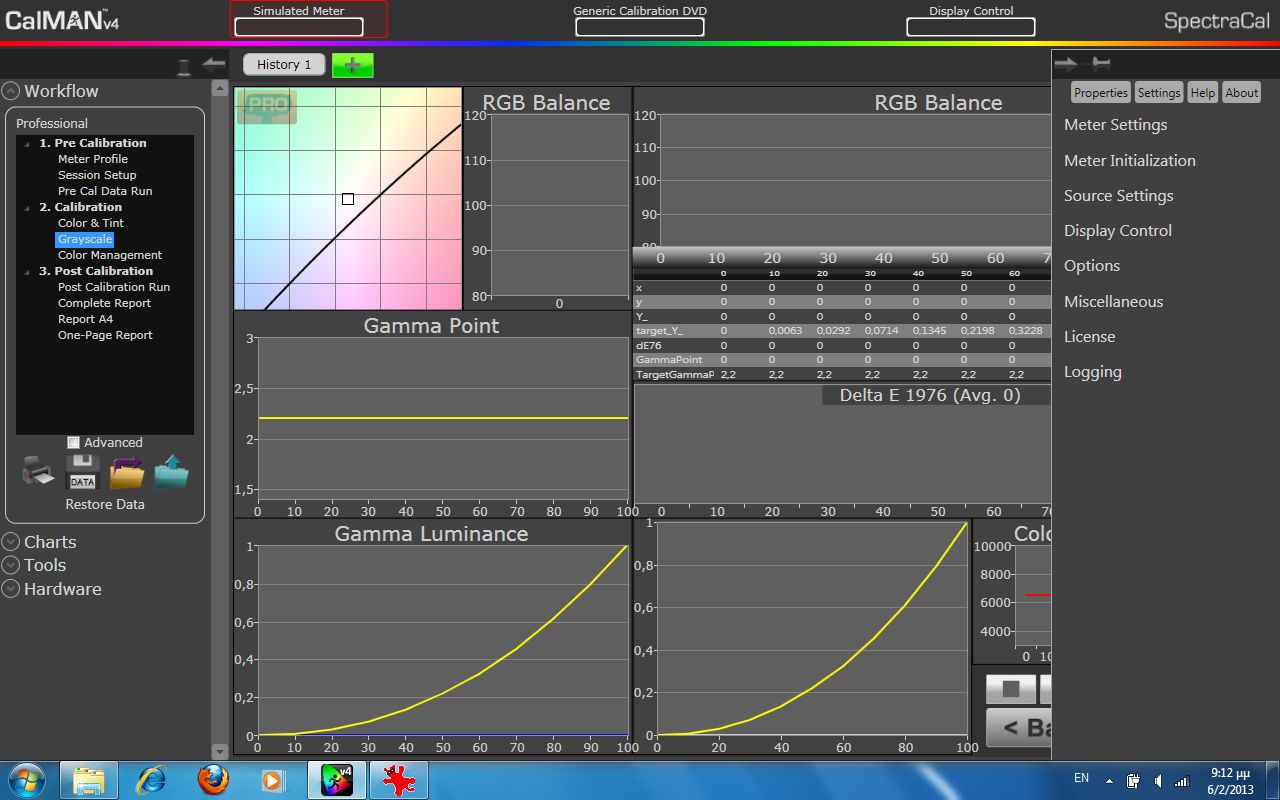Open CalMAN from the Windows taskbar

337,780
